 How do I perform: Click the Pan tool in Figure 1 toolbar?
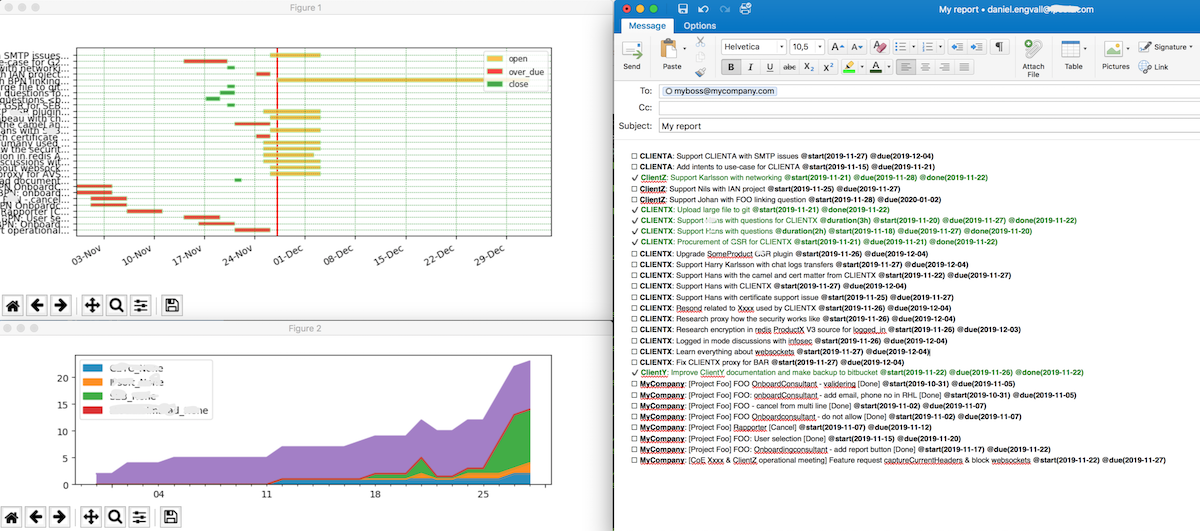[90, 305]
